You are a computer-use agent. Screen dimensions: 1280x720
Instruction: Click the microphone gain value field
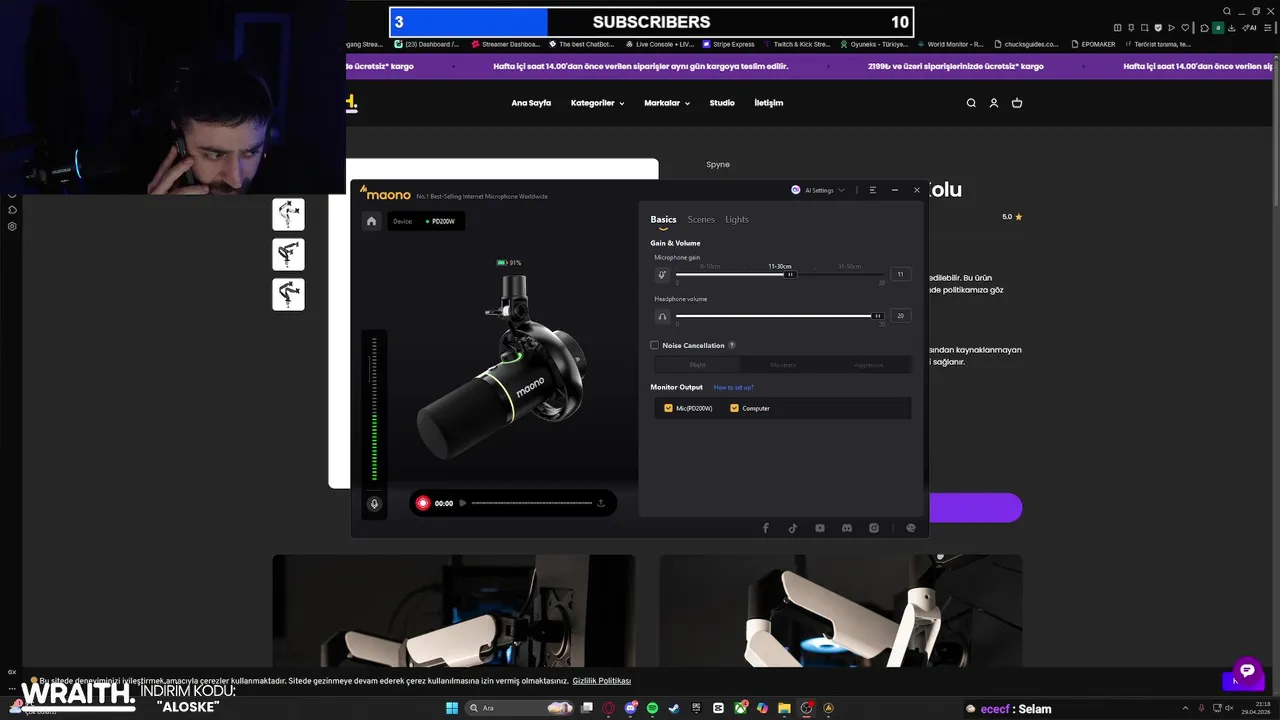click(900, 274)
